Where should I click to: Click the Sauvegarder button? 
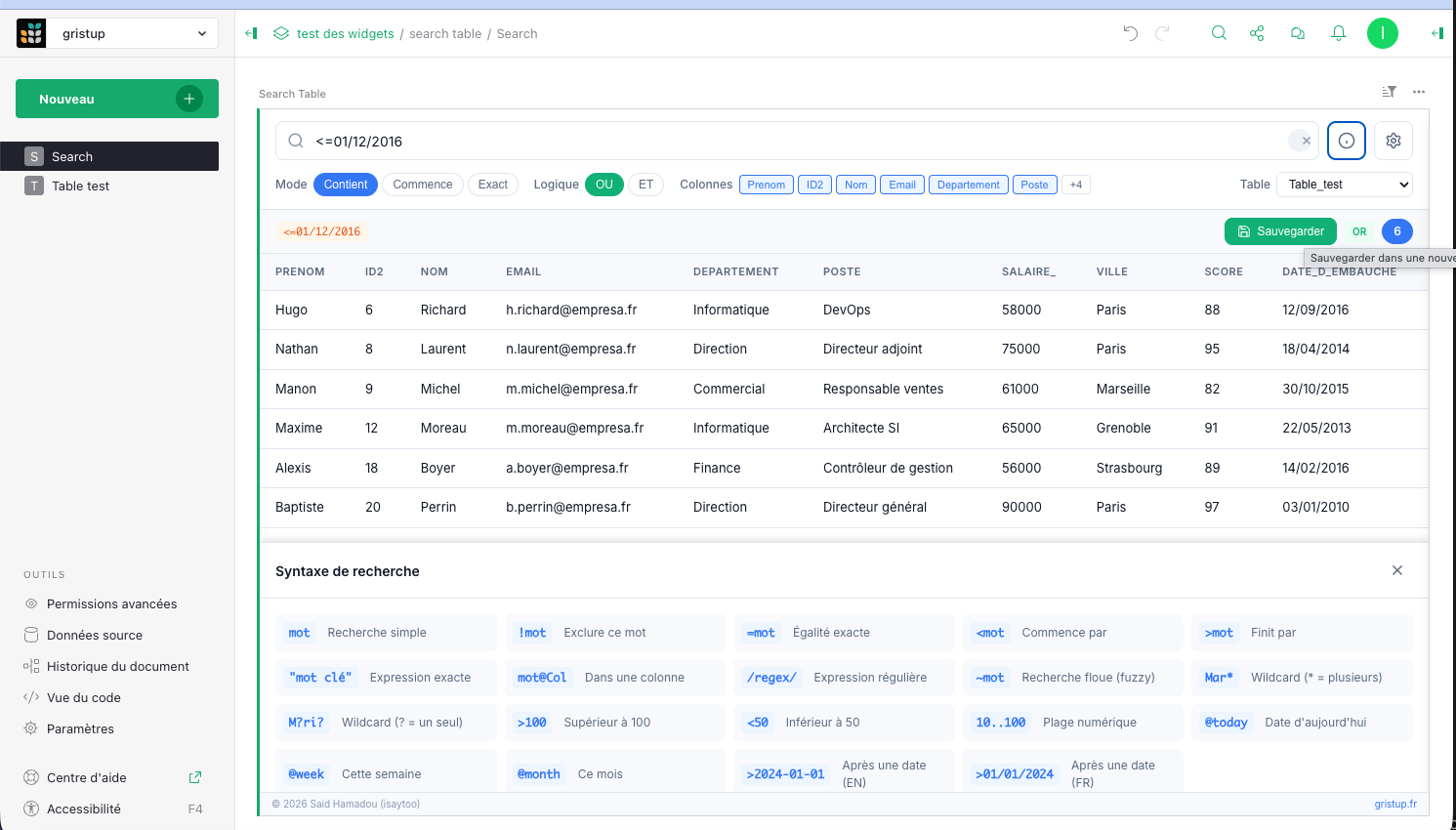[1280, 231]
